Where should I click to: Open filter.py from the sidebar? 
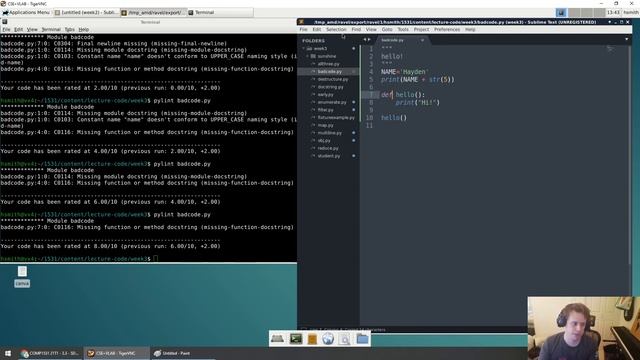325,110
